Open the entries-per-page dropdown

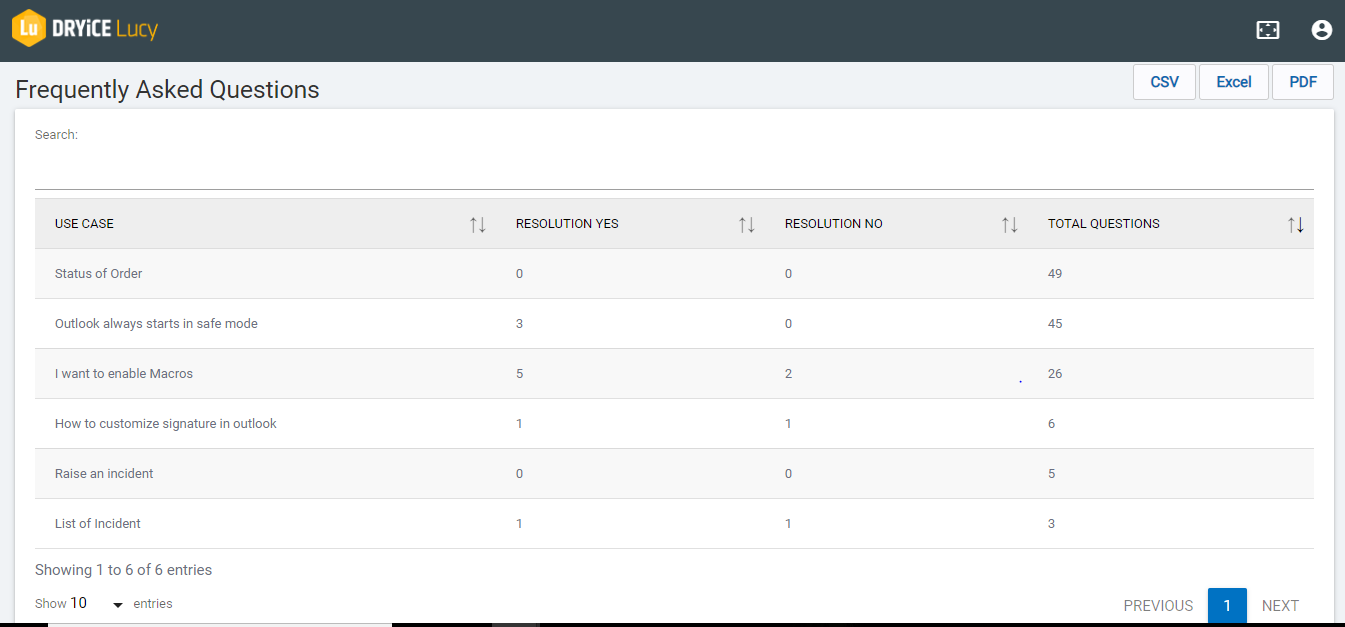pos(97,604)
